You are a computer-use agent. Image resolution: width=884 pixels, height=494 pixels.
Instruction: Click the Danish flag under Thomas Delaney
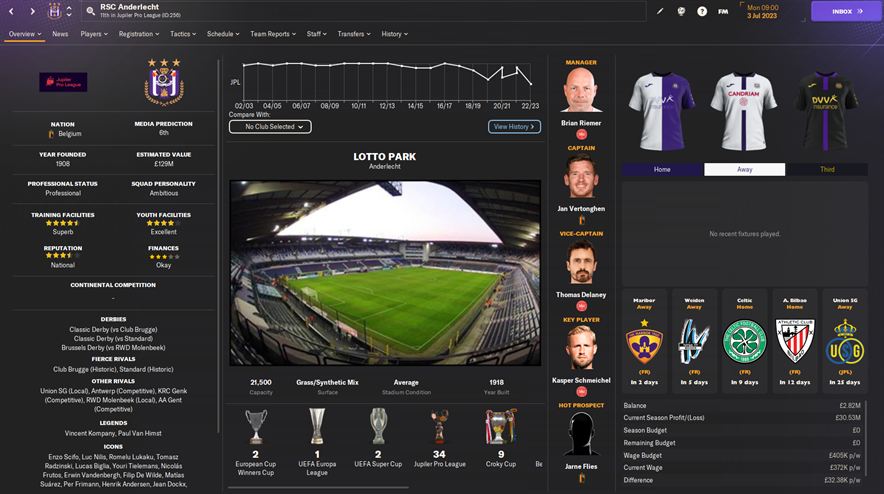coord(581,306)
